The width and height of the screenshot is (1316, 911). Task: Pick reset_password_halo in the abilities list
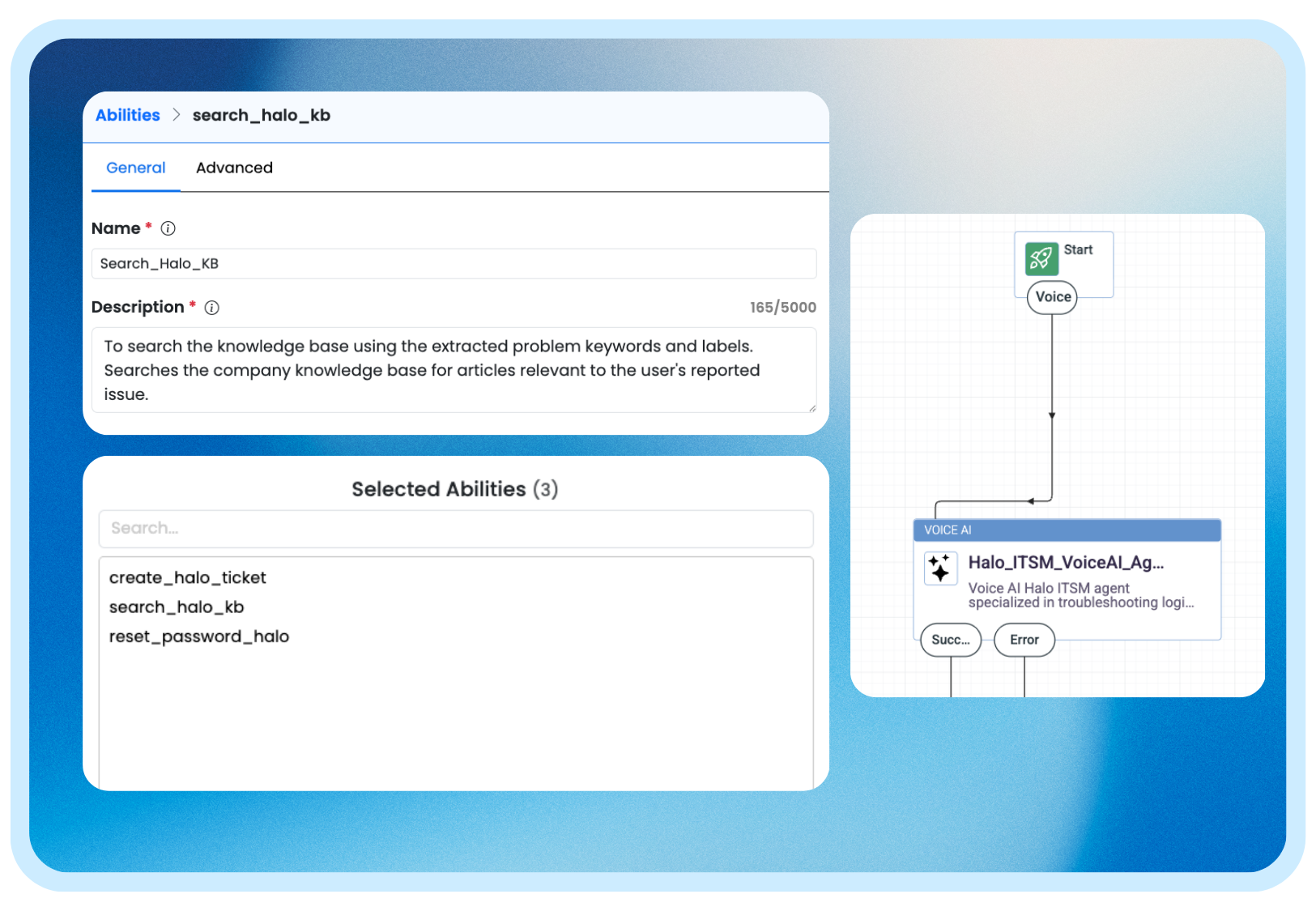point(198,636)
